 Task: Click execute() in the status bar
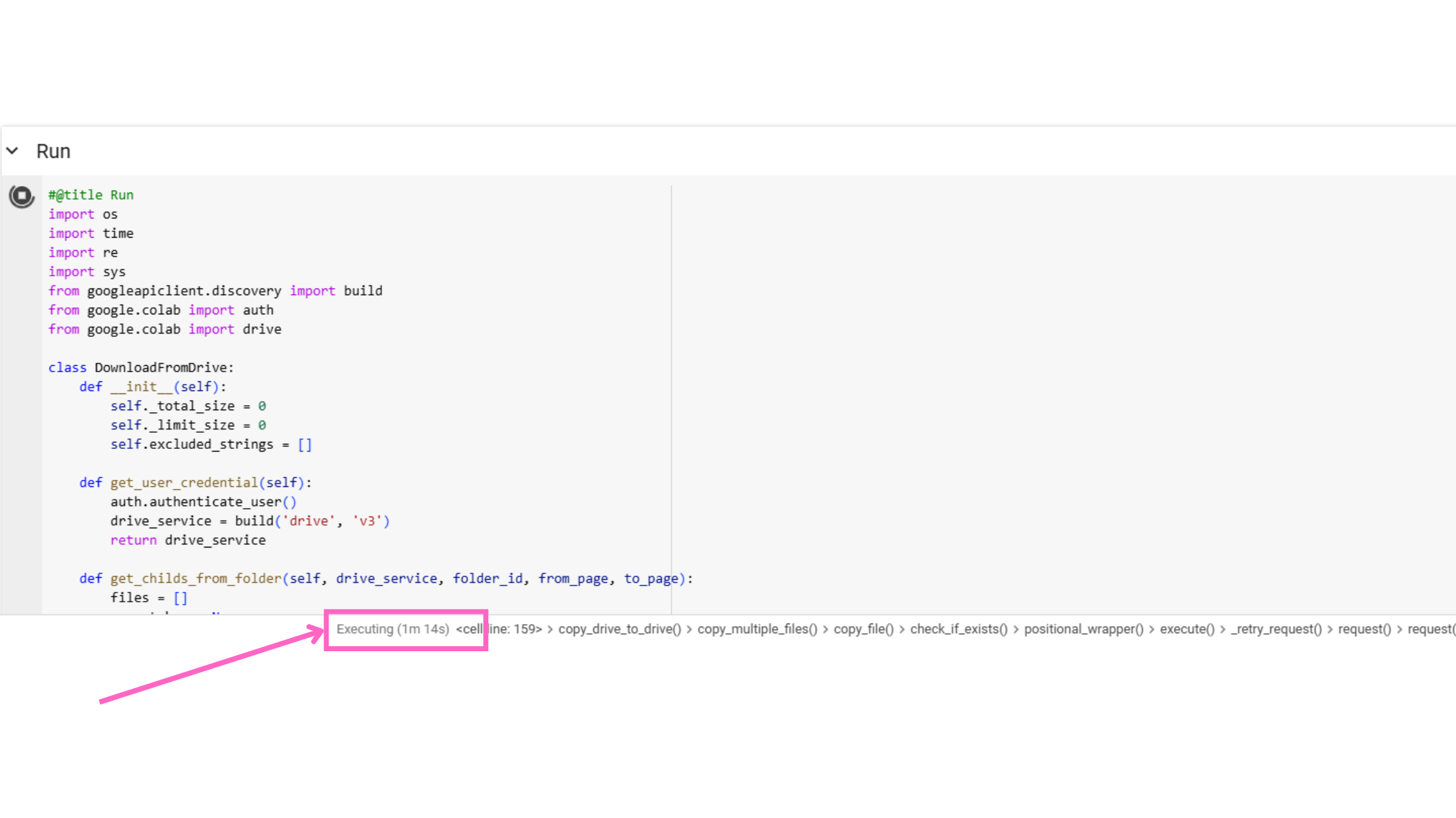click(x=1187, y=629)
